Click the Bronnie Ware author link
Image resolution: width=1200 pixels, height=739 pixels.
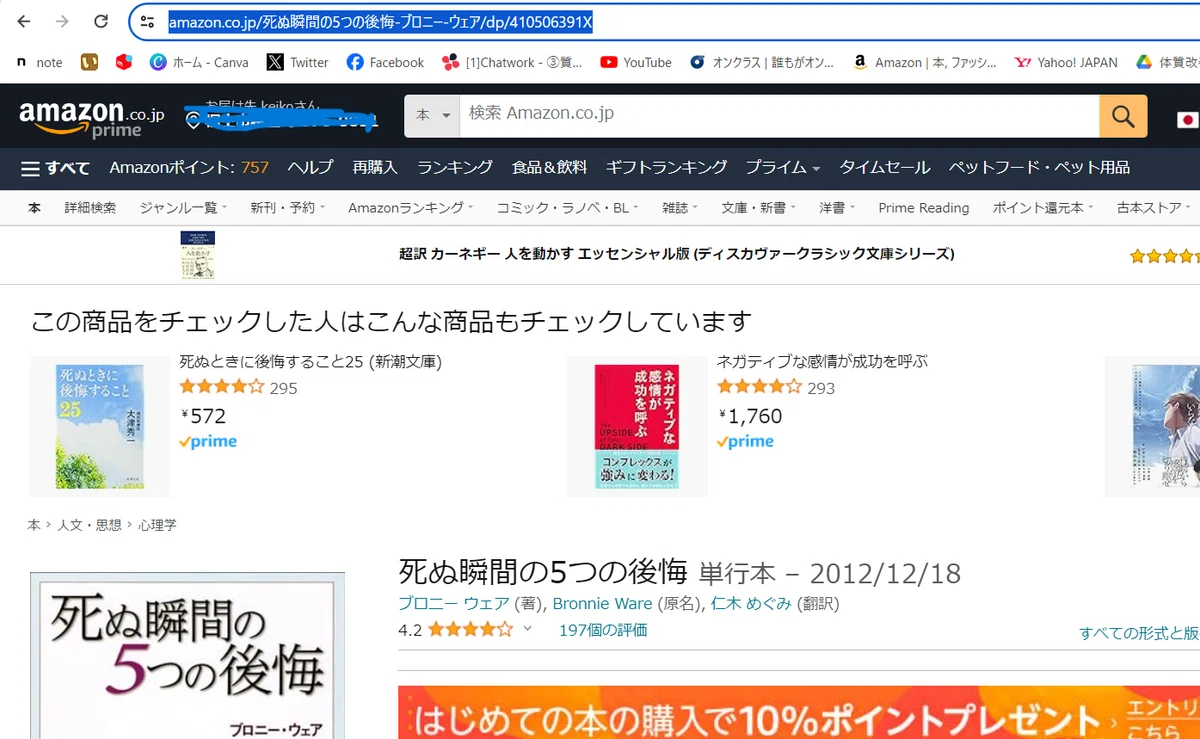[x=602, y=603]
